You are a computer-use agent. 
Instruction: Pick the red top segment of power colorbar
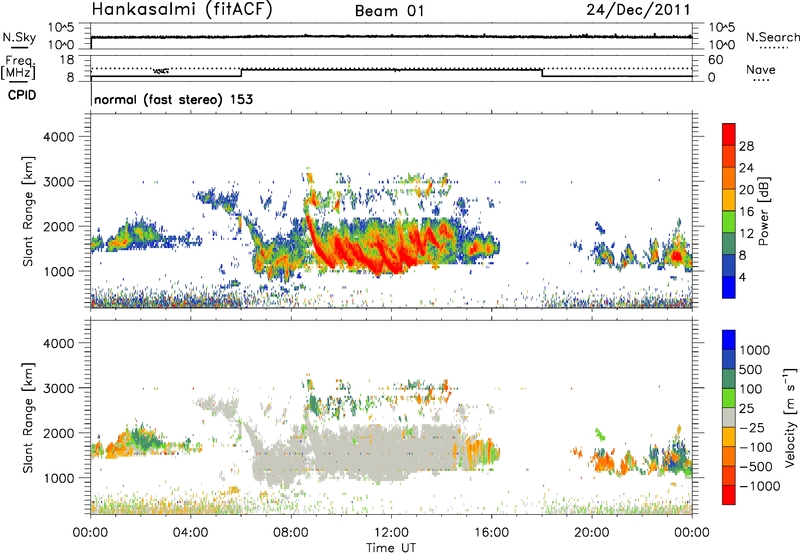[729, 134]
